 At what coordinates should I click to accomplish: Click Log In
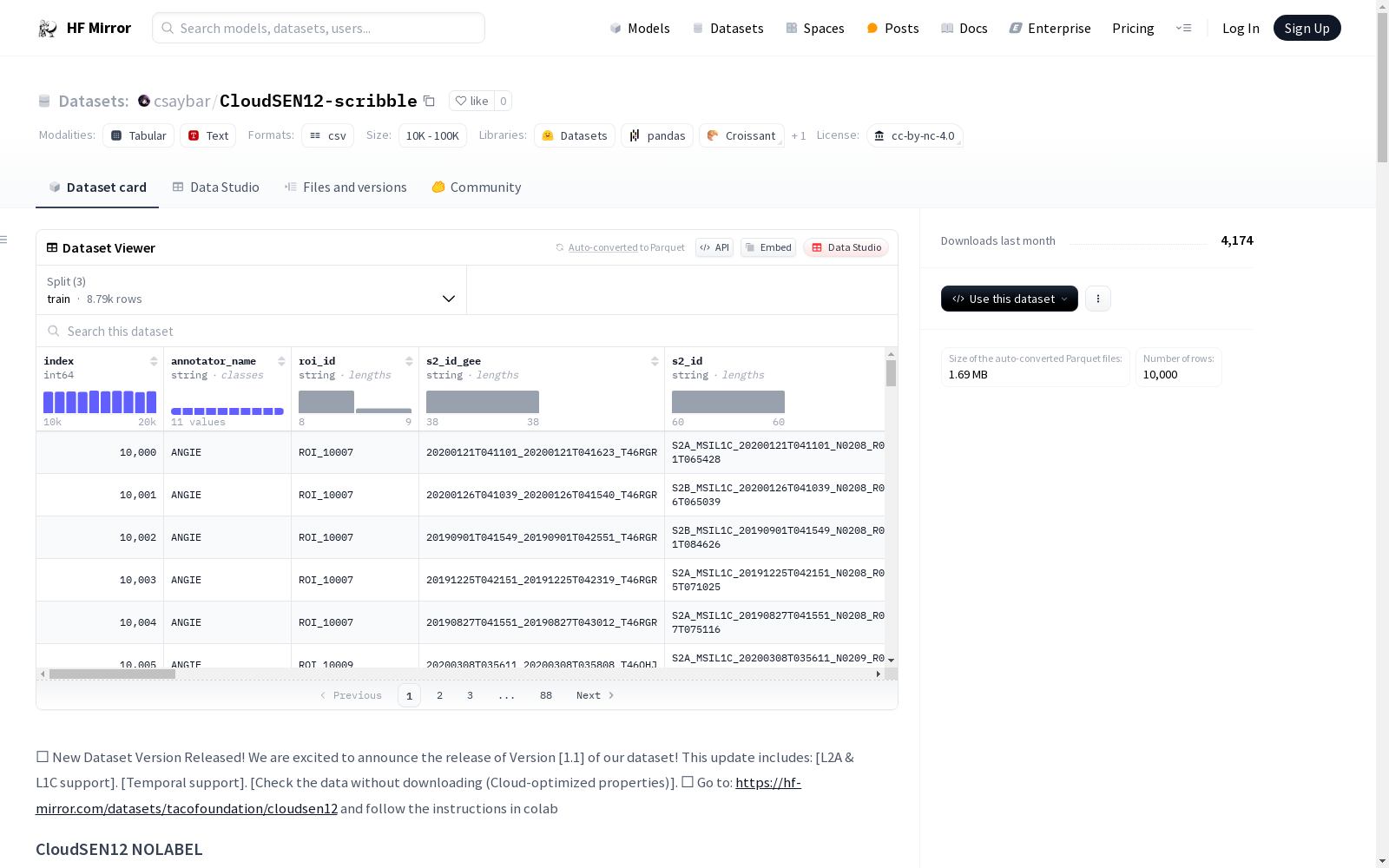coord(1241,28)
